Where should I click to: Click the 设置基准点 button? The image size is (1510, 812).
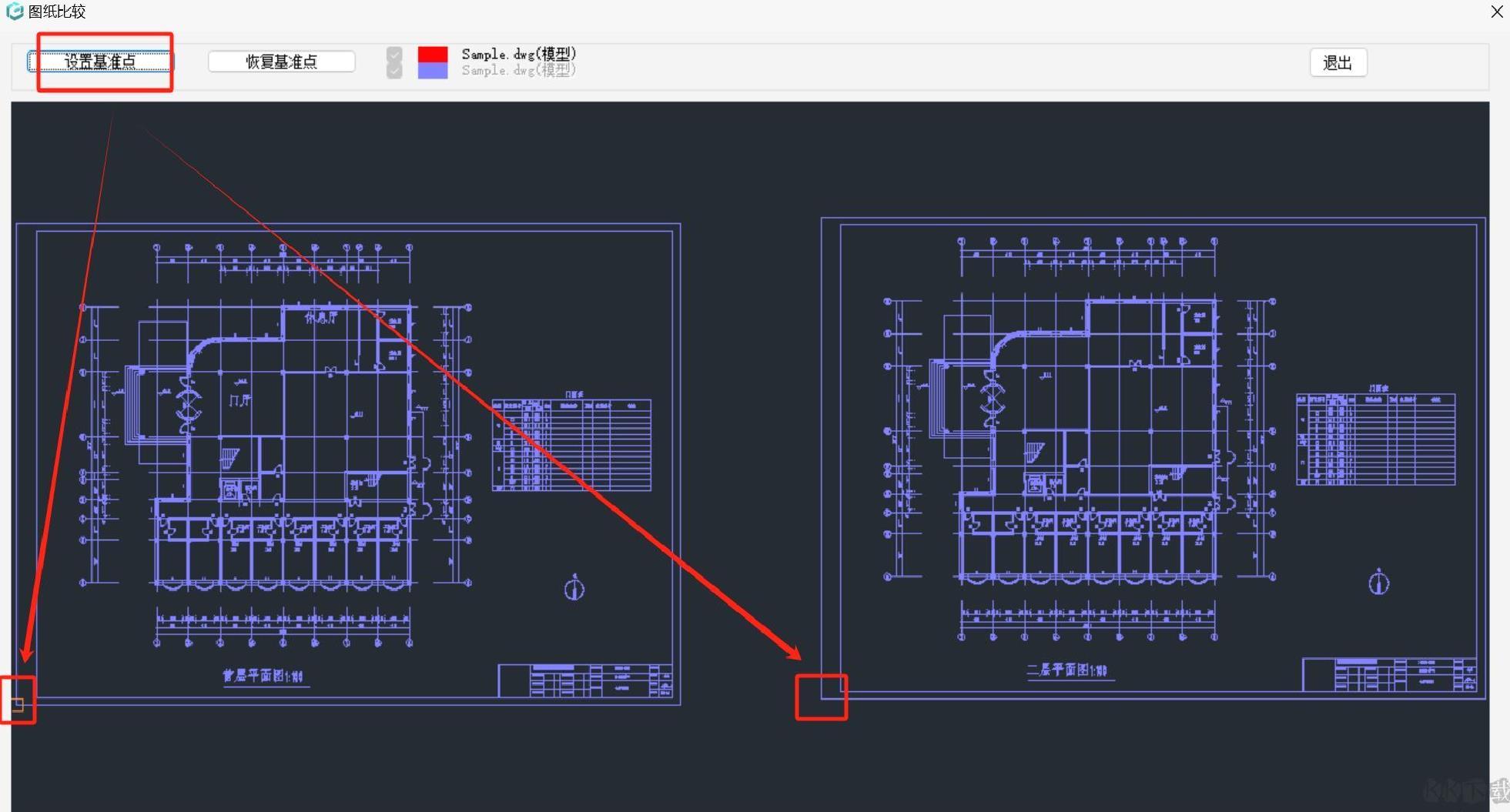point(100,62)
